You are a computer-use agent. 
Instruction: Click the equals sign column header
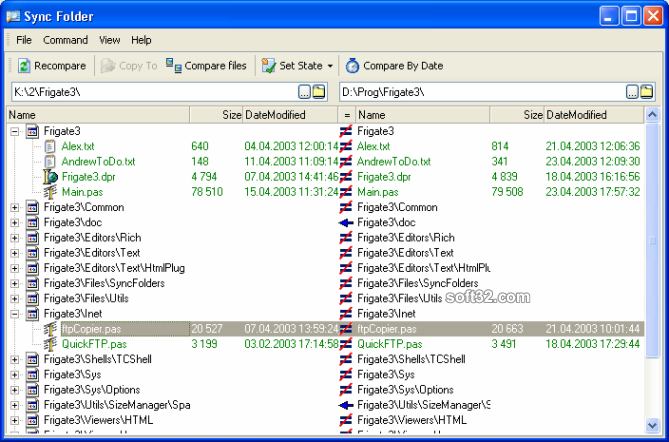tap(347, 115)
